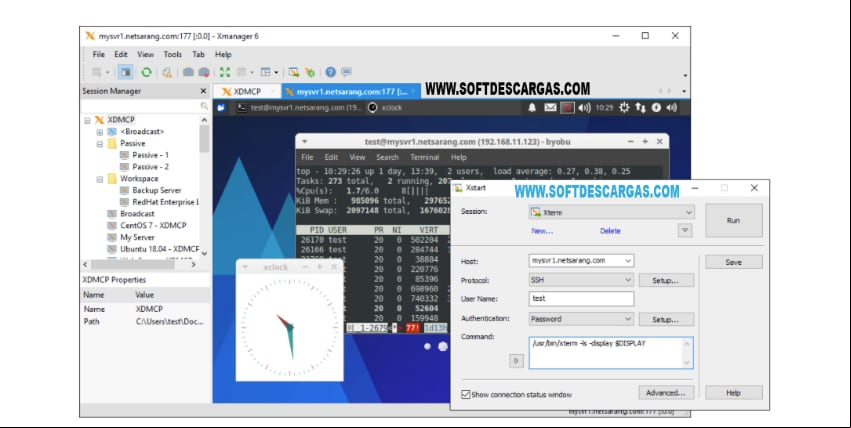This screenshot has width=851, height=428.
Task: Click the Setup... button next to Authentication
Action: pos(666,320)
